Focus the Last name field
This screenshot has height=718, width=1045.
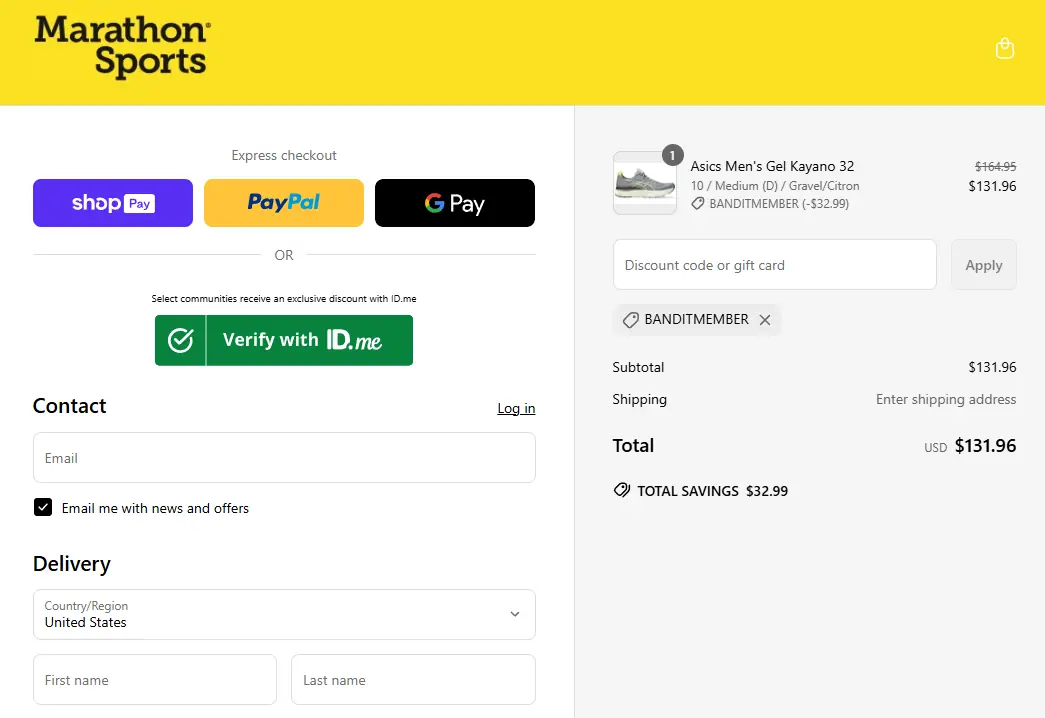pos(413,679)
